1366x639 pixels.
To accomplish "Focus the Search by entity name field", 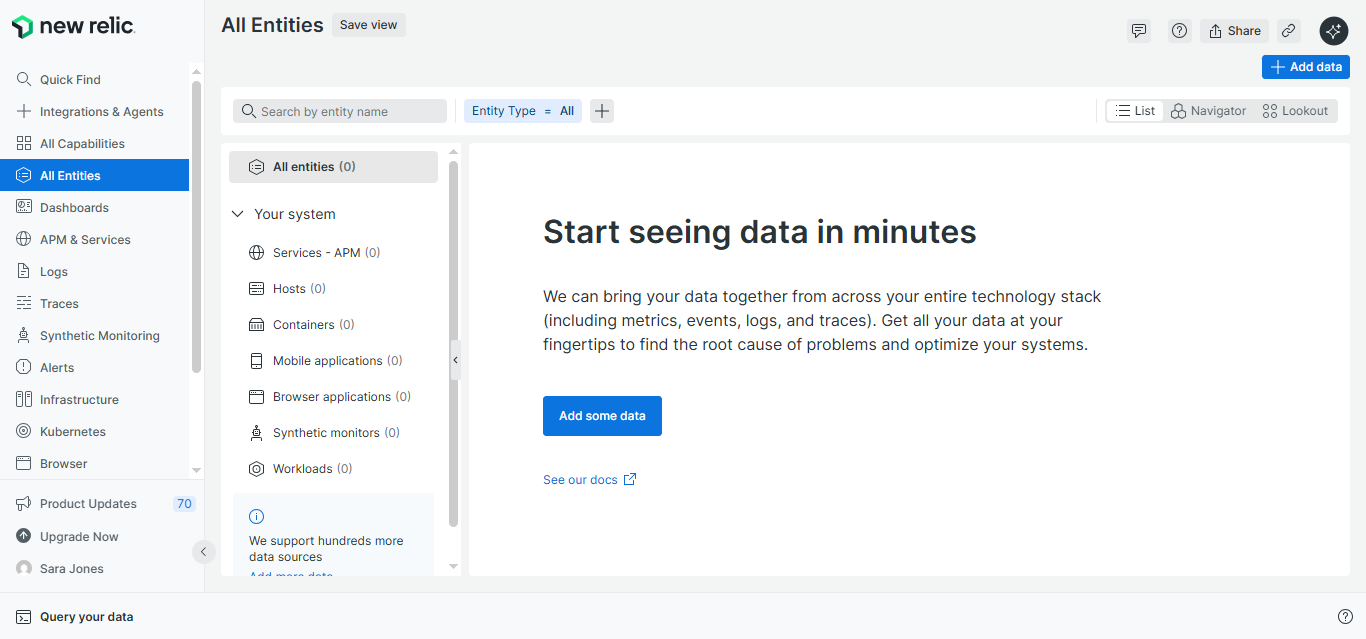I will [x=340, y=111].
